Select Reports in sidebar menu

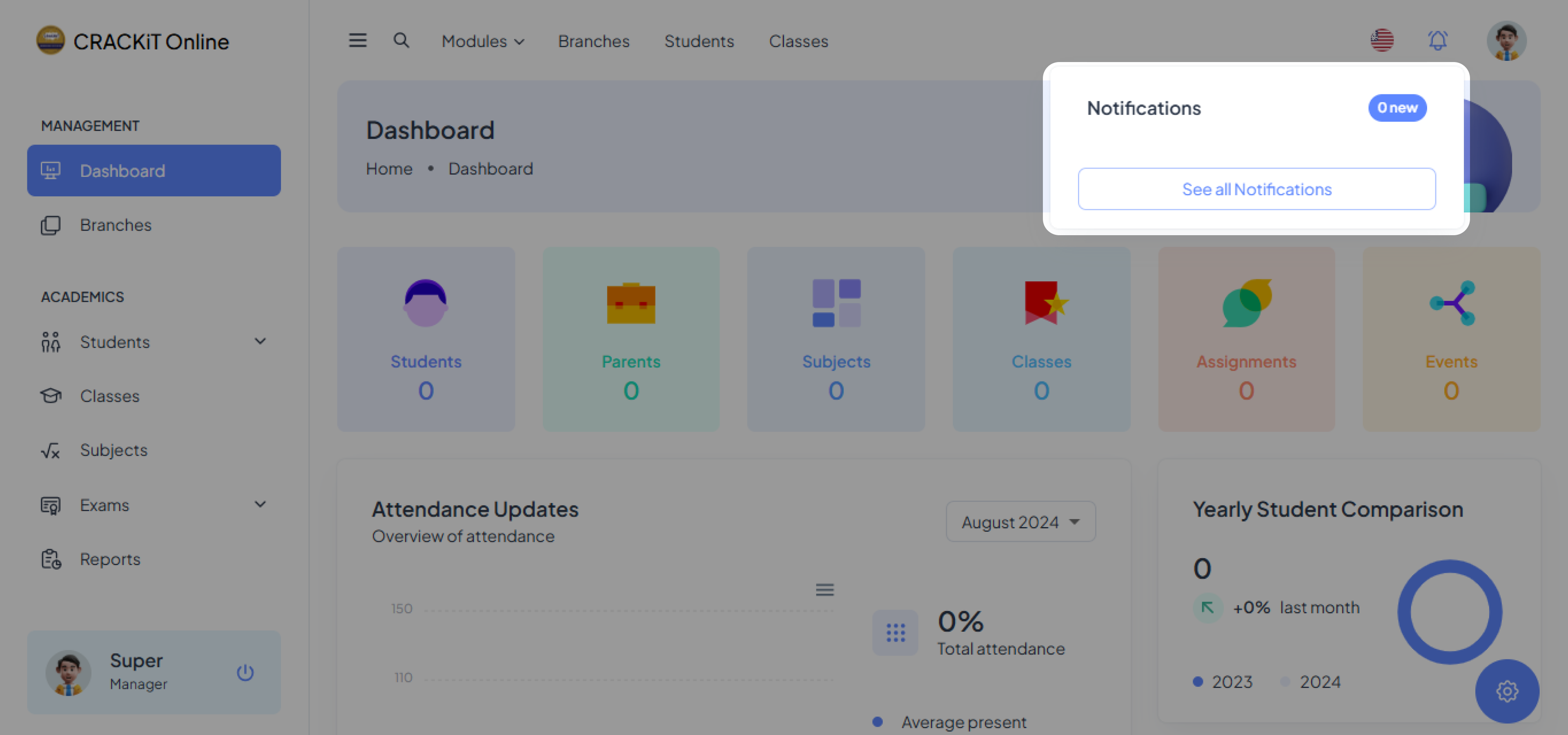coord(110,559)
